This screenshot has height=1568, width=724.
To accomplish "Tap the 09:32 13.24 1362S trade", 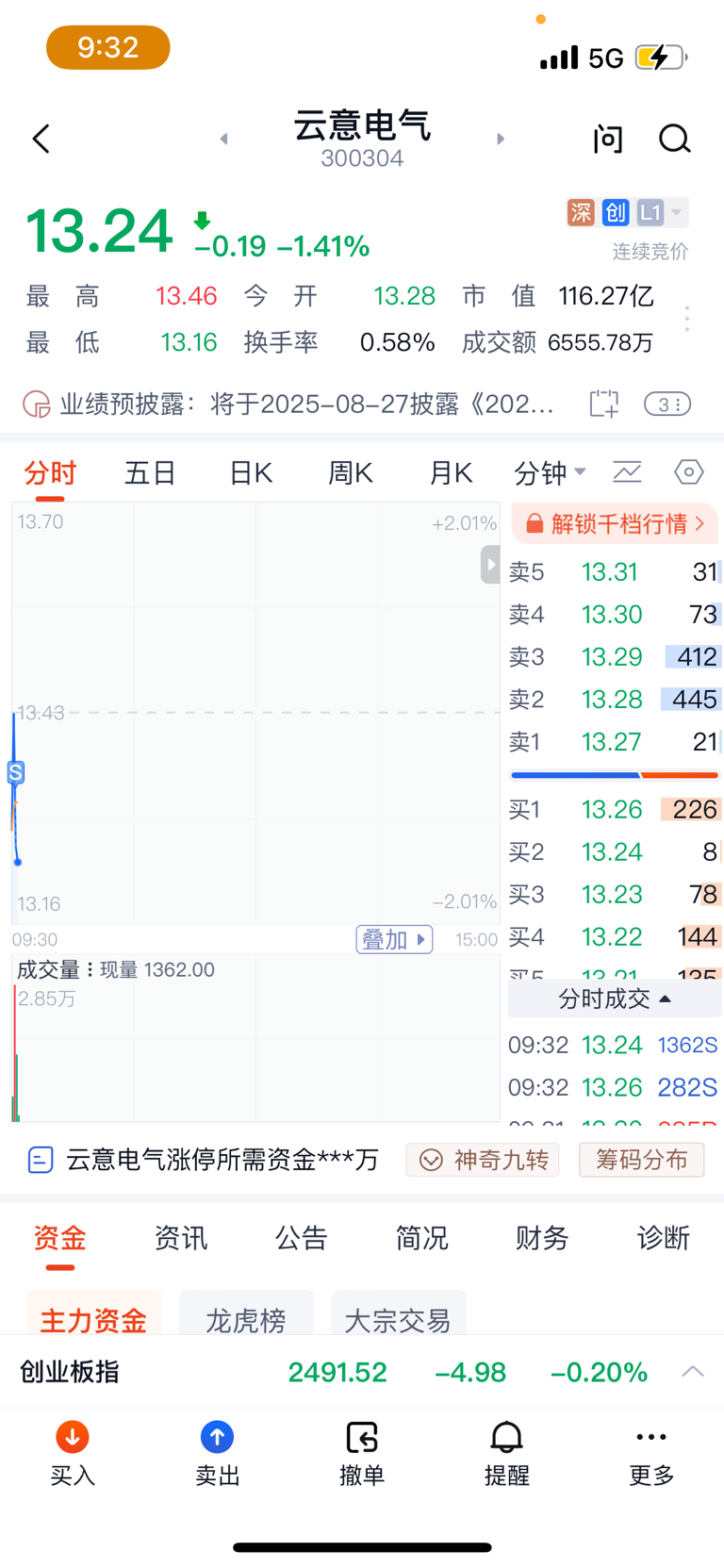I will pyautogui.click(x=614, y=1046).
